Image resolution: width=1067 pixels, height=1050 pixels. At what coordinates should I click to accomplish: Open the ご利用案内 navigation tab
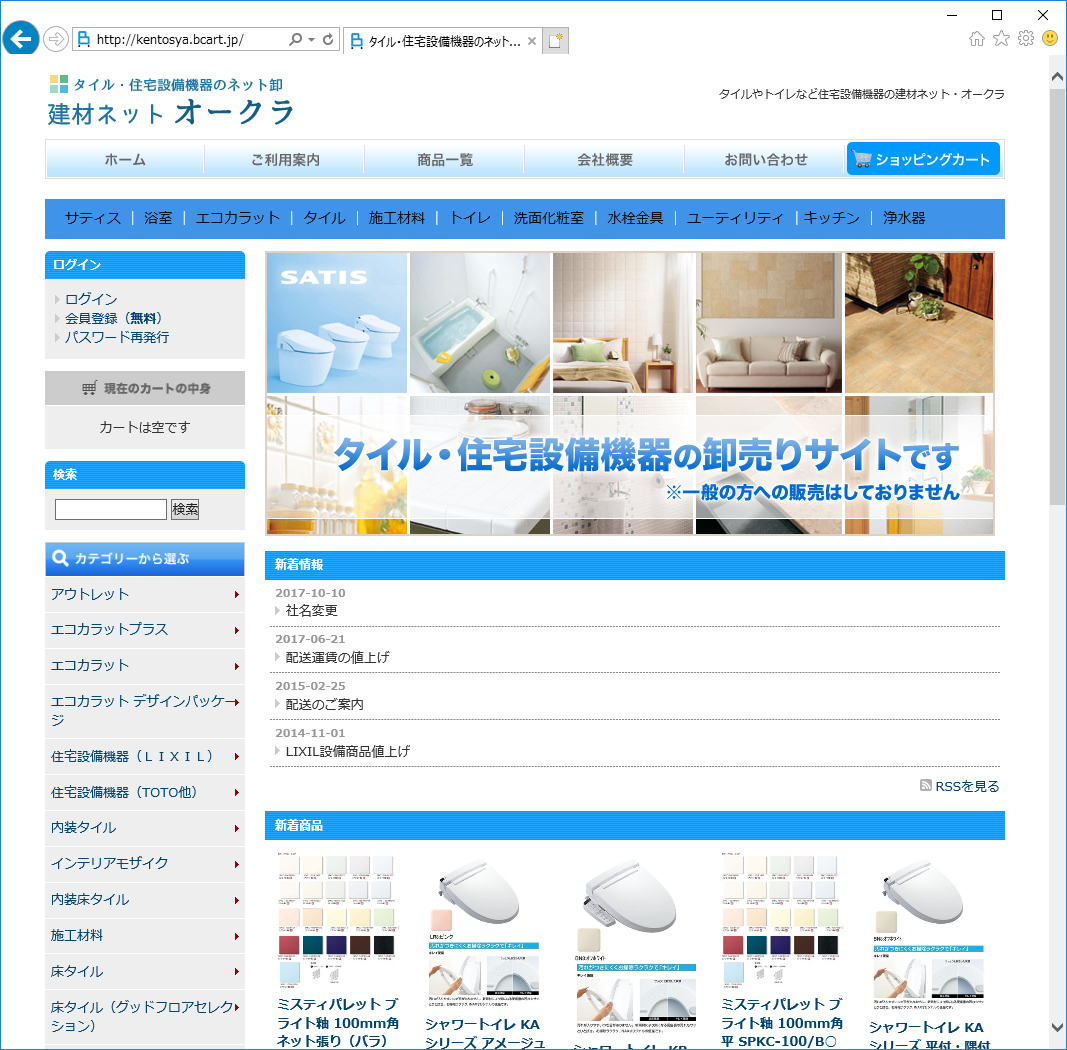[285, 160]
